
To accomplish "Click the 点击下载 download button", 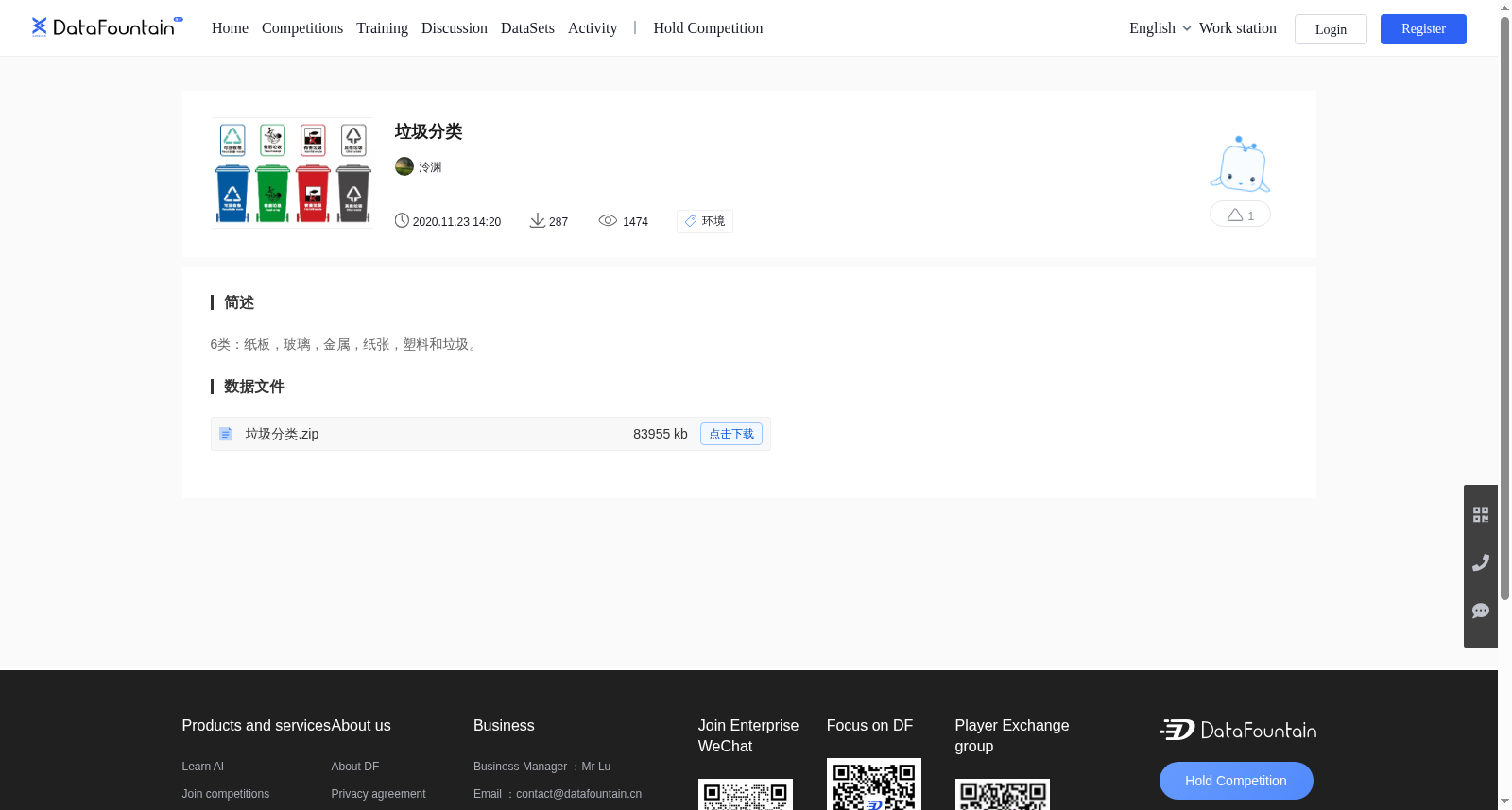I will 731,434.
